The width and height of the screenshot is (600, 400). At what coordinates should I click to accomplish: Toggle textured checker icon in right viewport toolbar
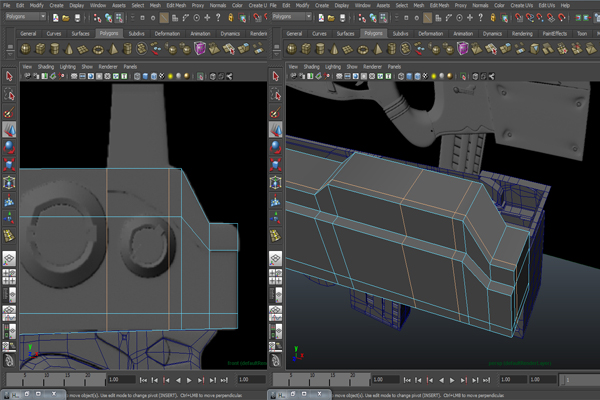click(425, 76)
